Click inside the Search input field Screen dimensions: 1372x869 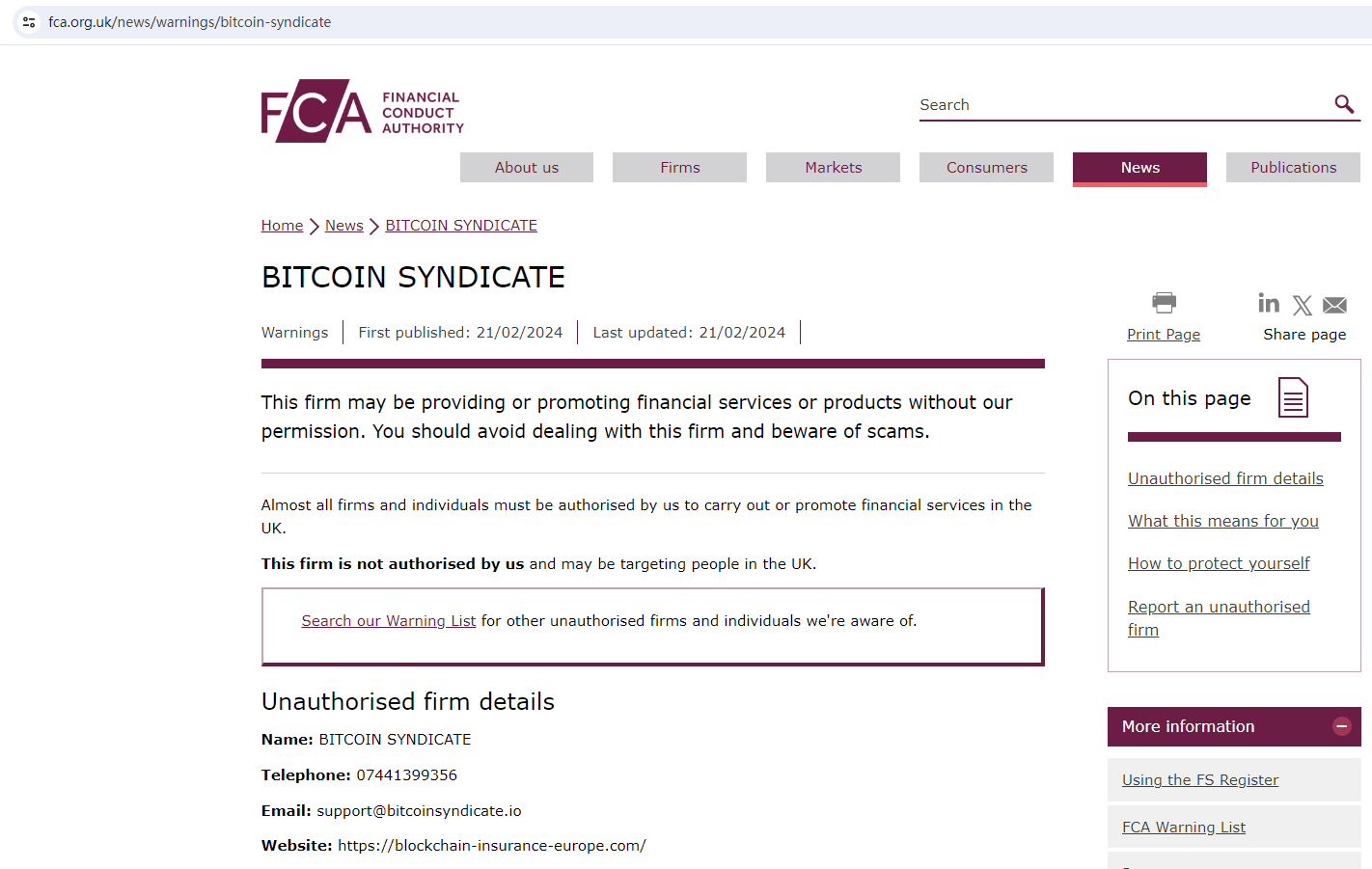coord(1110,104)
